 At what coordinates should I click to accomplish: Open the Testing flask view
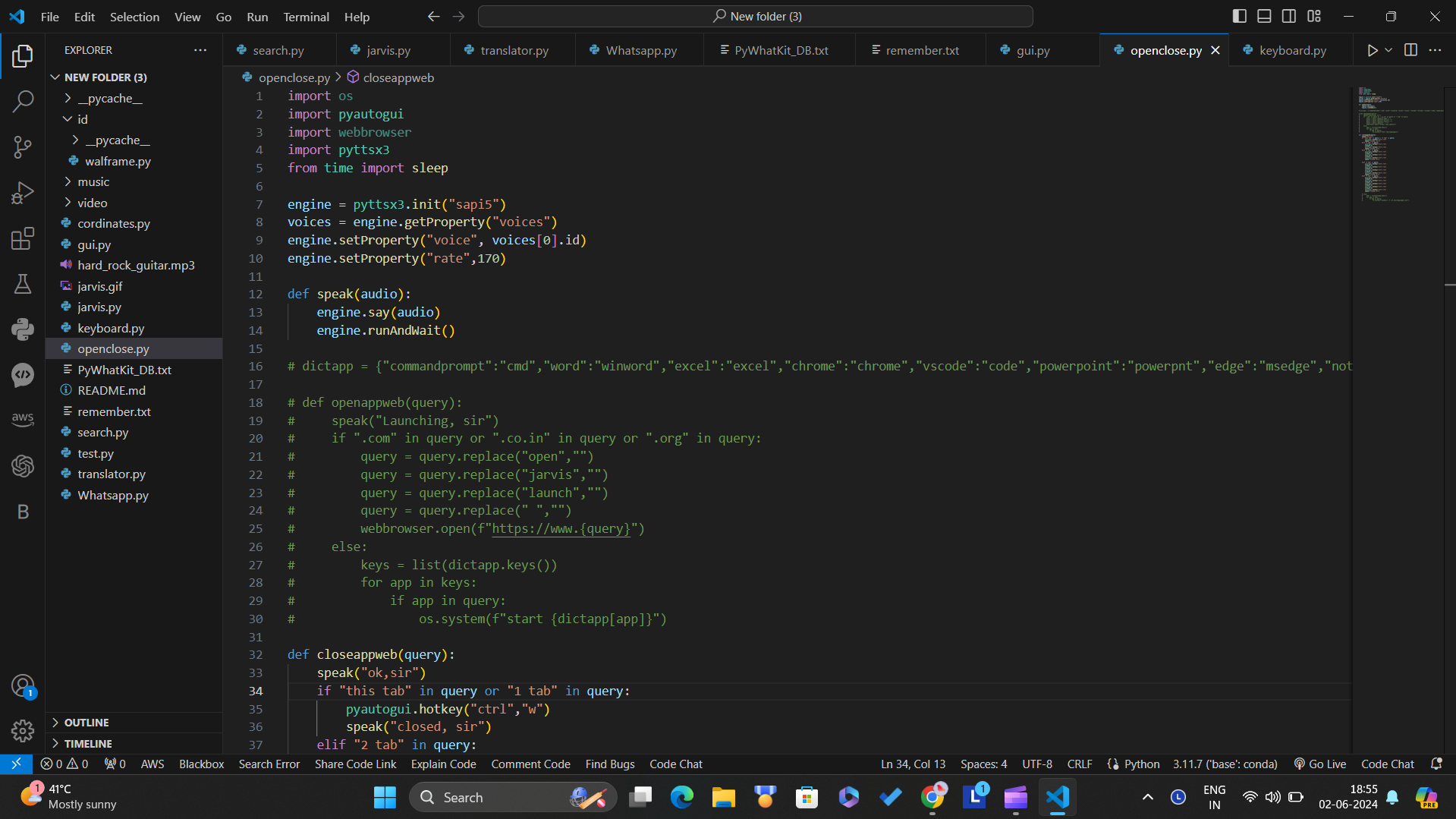pos(23,284)
